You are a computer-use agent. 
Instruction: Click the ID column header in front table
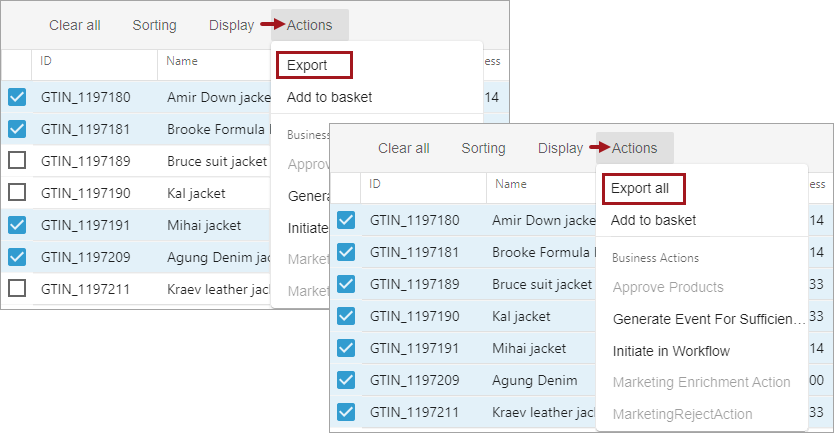(x=376, y=184)
